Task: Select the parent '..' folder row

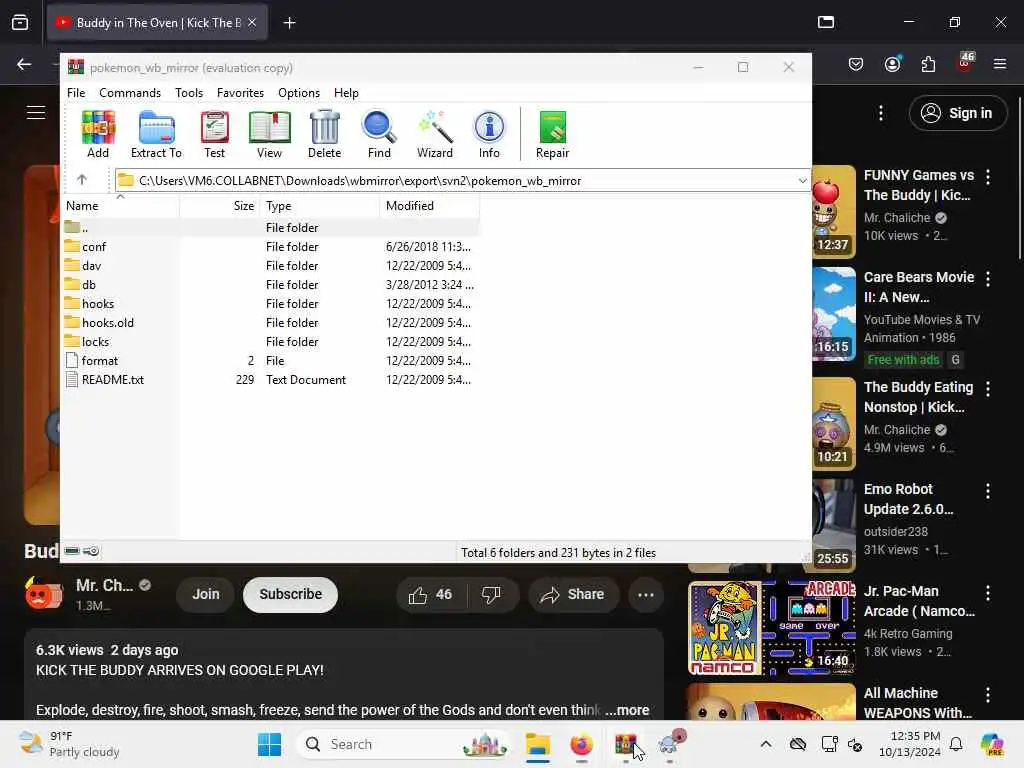Action: (x=270, y=227)
